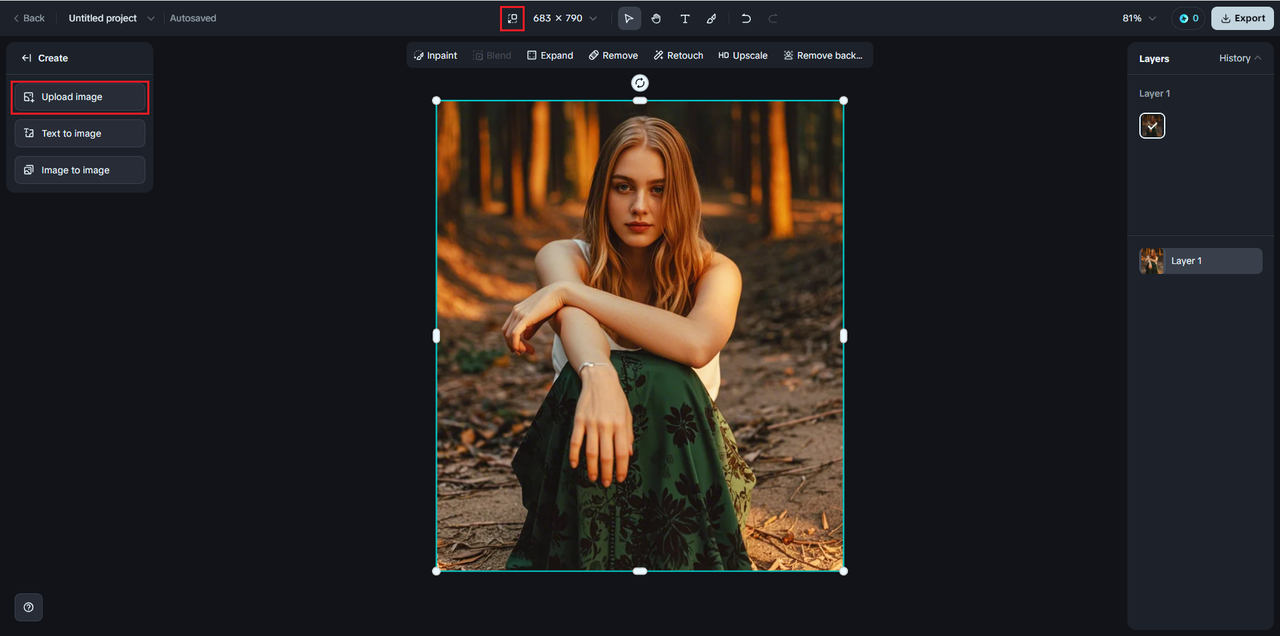Click Upload image
1280x636 pixels.
pos(80,97)
